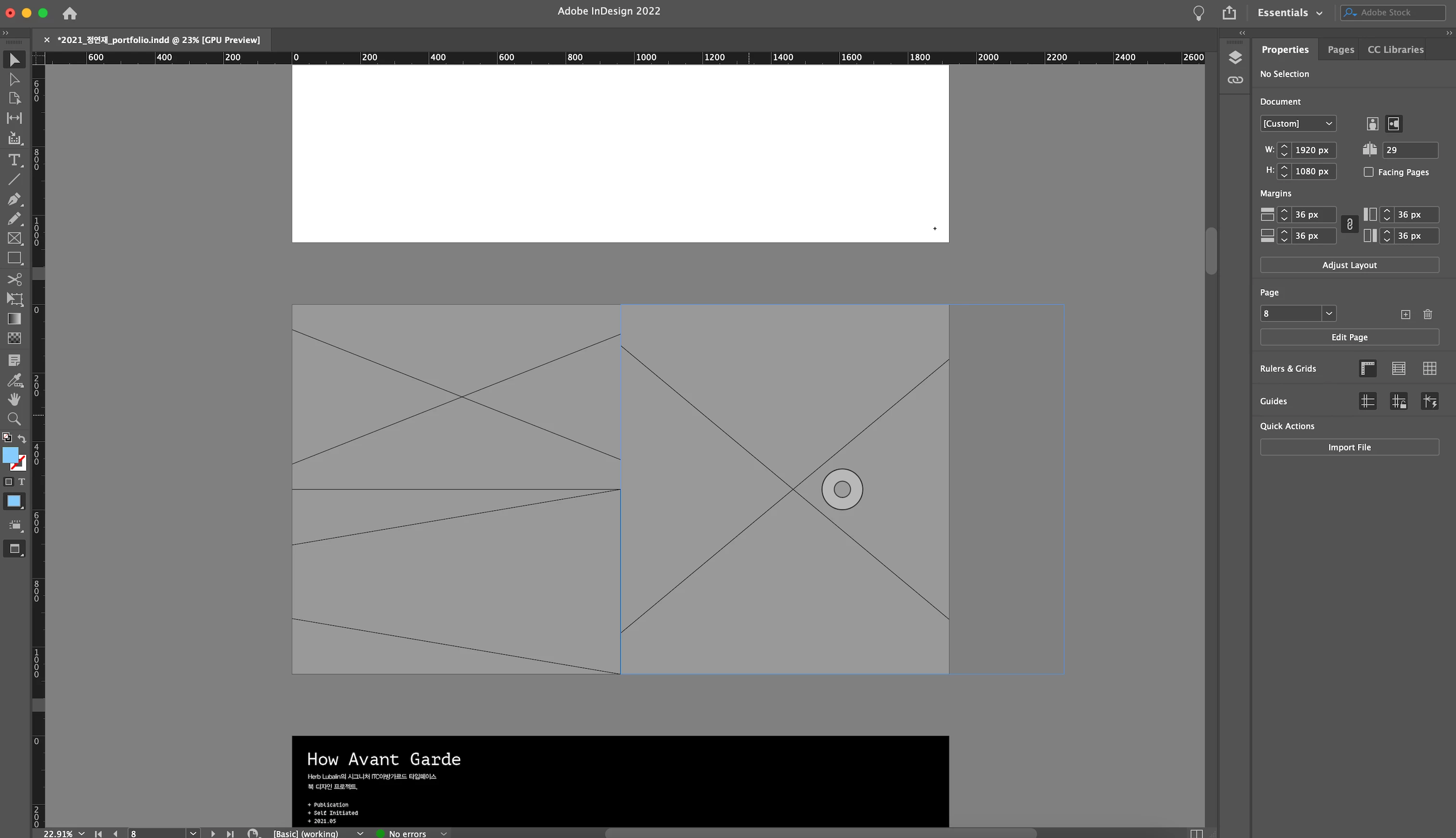This screenshot has height=838, width=1456.
Task: Expand the Essentials workspace switcher
Action: click(1289, 13)
